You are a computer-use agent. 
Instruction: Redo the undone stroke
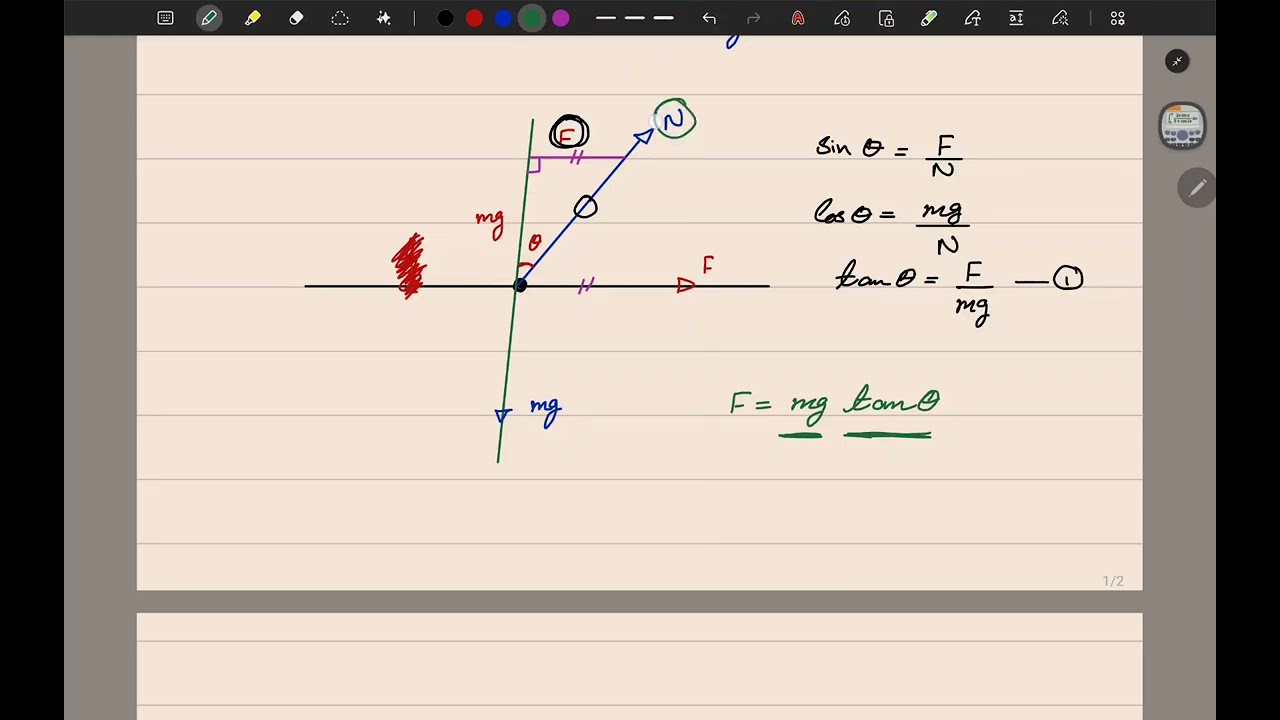[754, 18]
